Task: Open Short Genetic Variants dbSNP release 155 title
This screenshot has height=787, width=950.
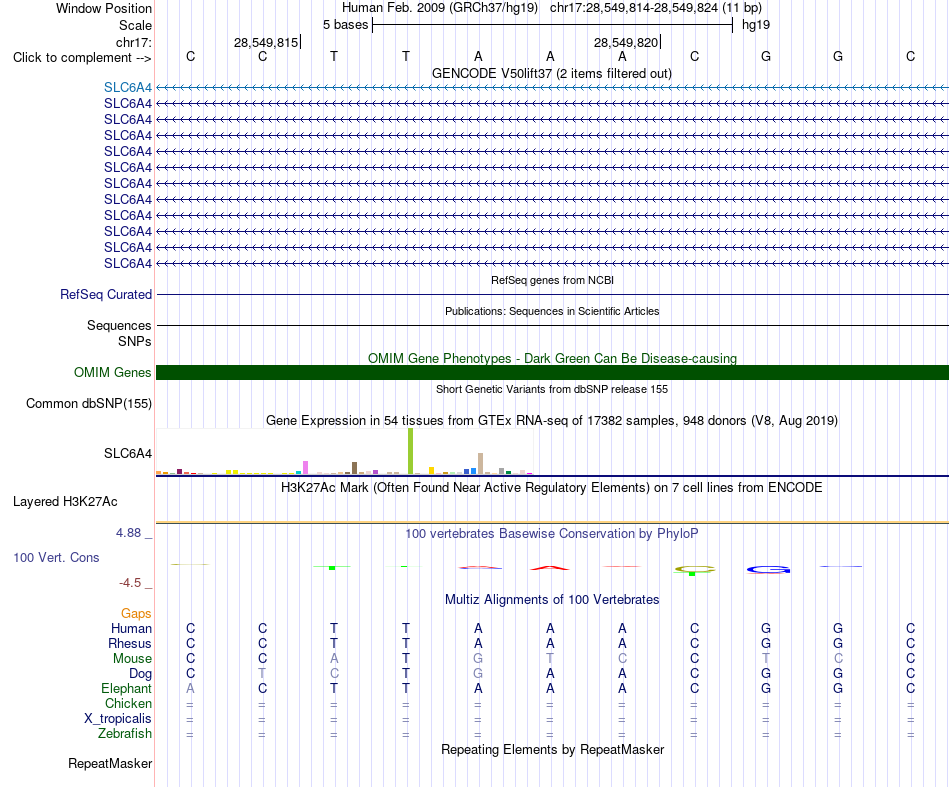Action: pyautogui.click(x=552, y=389)
